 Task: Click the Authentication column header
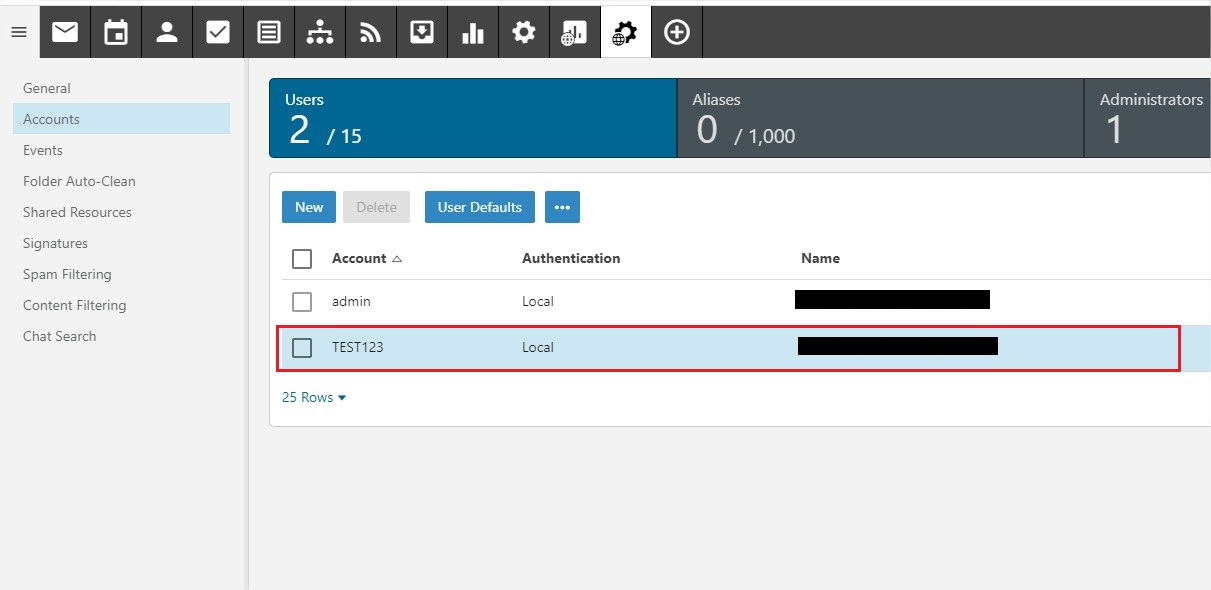click(x=571, y=258)
